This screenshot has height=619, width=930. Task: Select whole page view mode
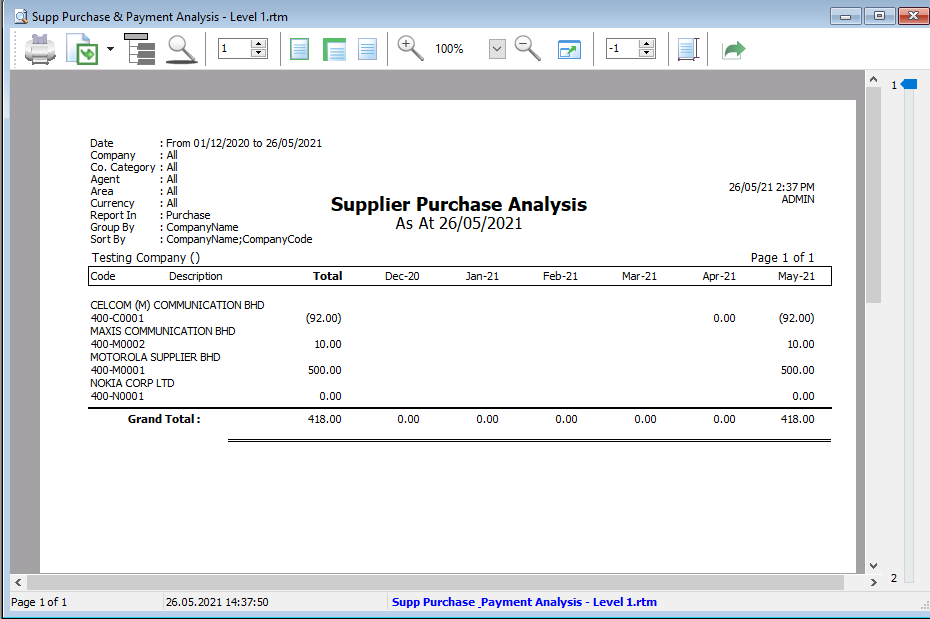coord(299,48)
